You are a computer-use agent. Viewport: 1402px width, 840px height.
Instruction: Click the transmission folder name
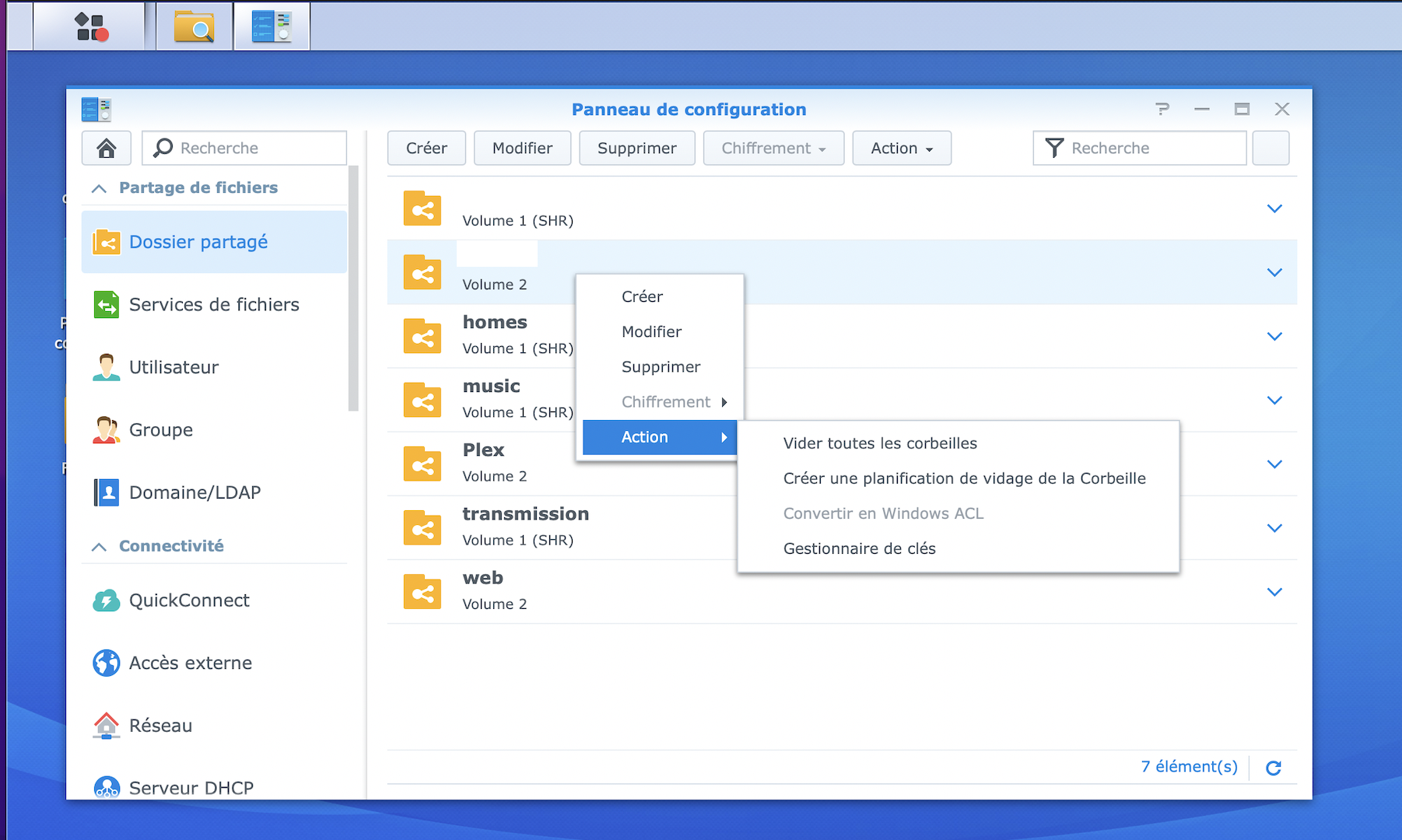click(x=525, y=514)
